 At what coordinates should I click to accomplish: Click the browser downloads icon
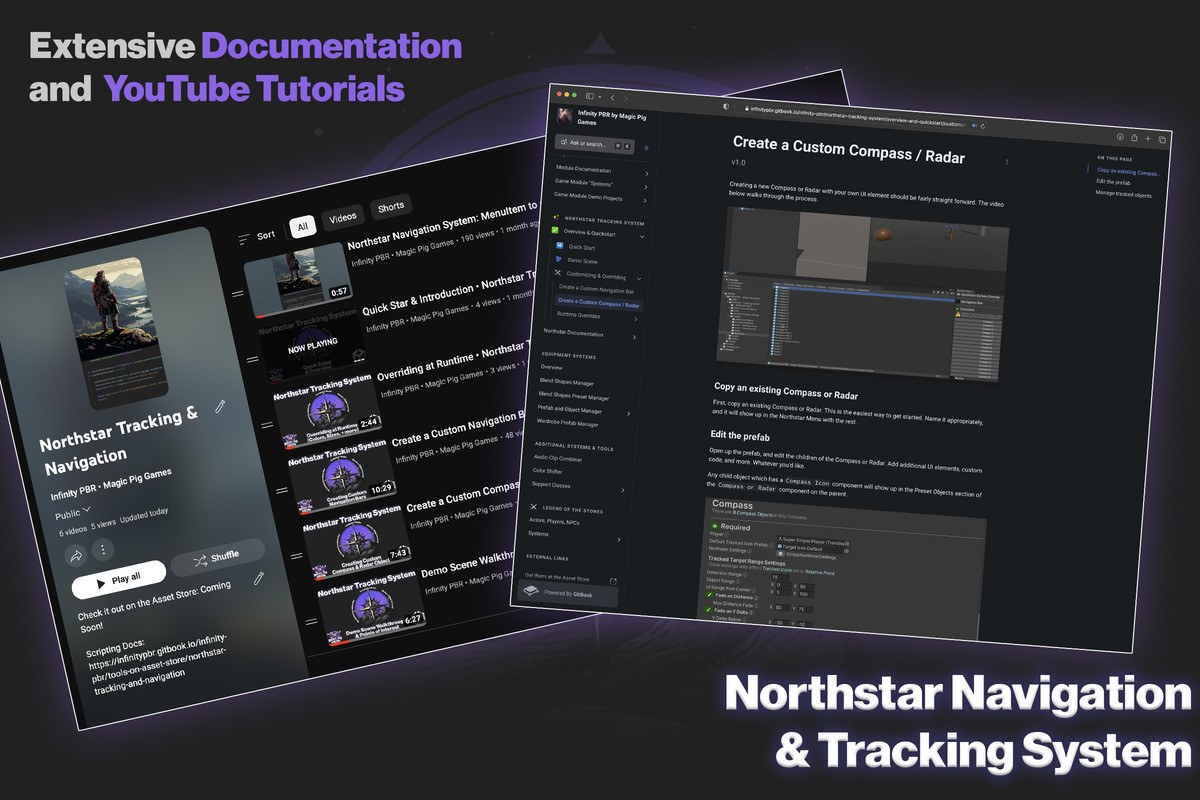coord(1119,136)
